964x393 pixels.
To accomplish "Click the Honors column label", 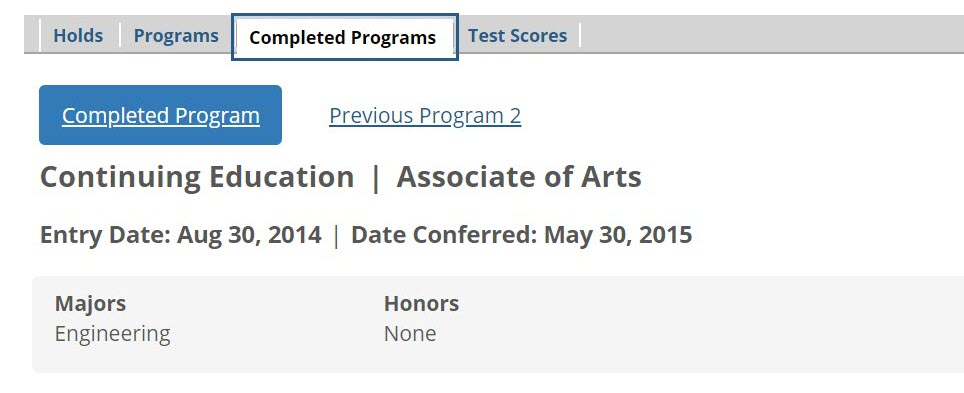I will pos(421,303).
